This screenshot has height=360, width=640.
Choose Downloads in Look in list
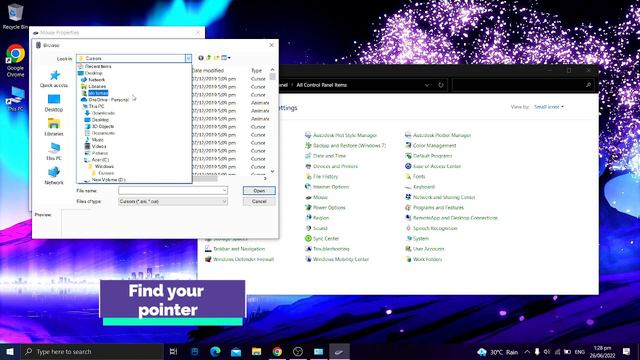pyautogui.click(x=103, y=113)
